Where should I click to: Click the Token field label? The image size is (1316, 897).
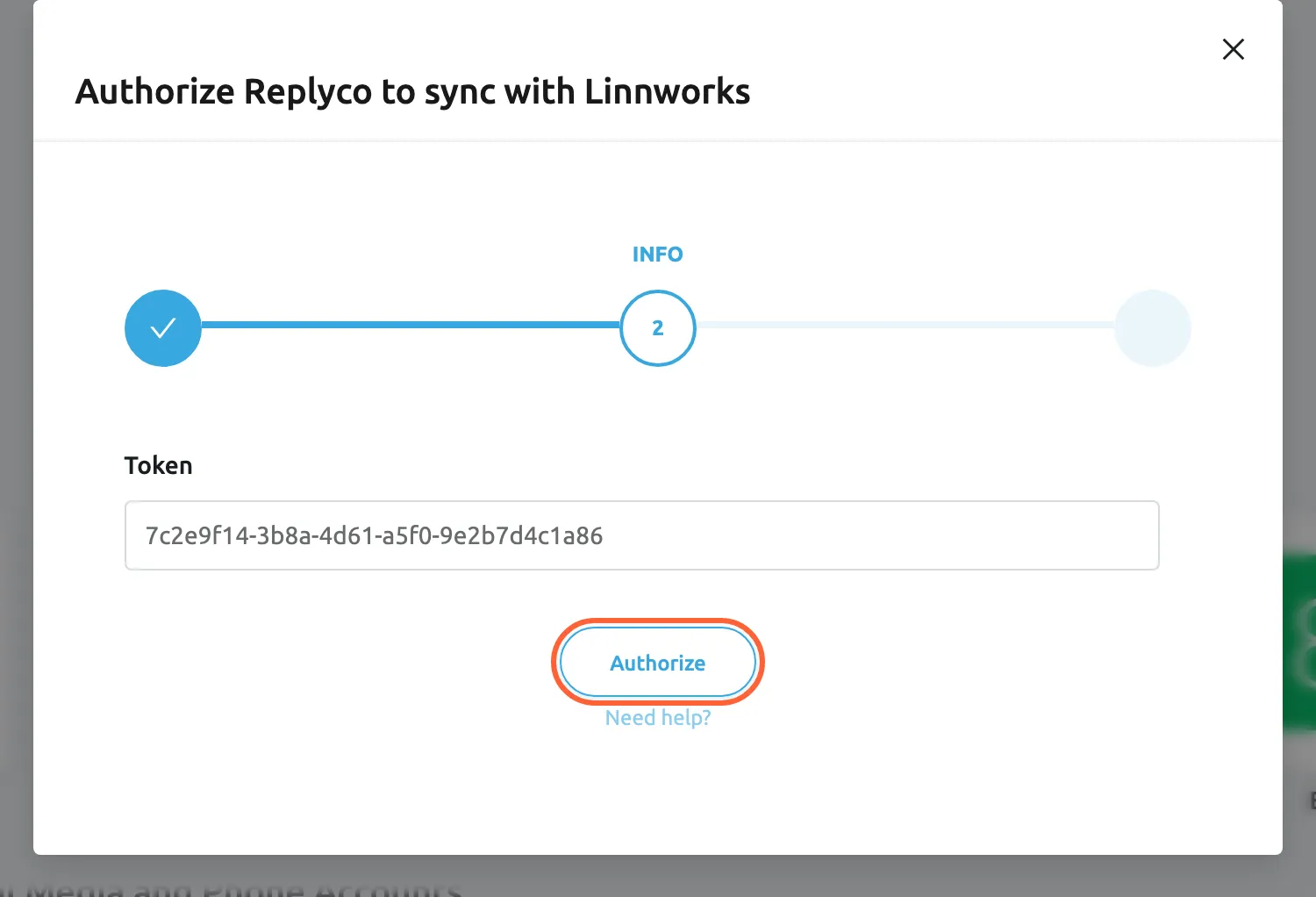[x=158, y=465]
